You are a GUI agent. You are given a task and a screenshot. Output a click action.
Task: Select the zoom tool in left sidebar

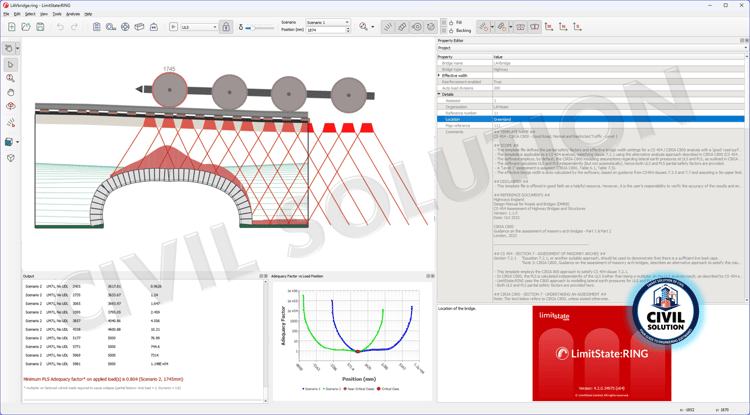tap(11, 78)
